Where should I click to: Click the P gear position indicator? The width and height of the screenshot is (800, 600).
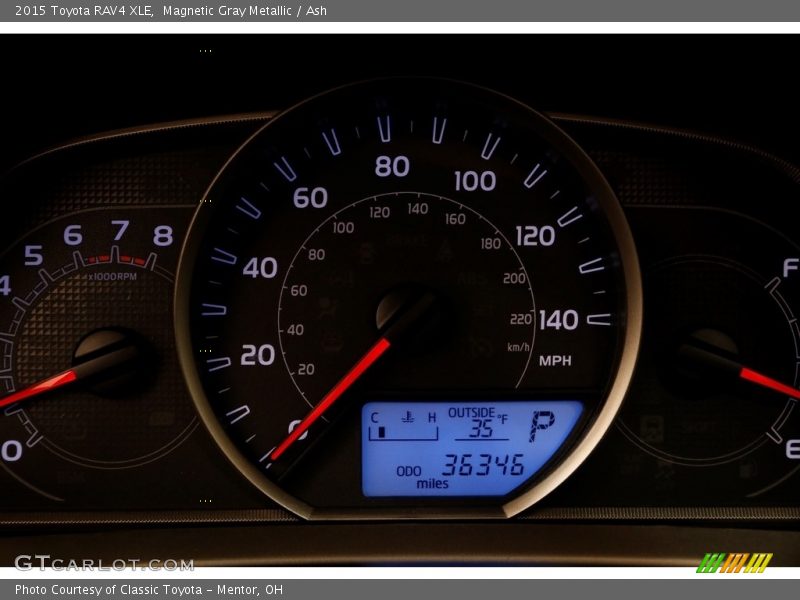(542, 426)
